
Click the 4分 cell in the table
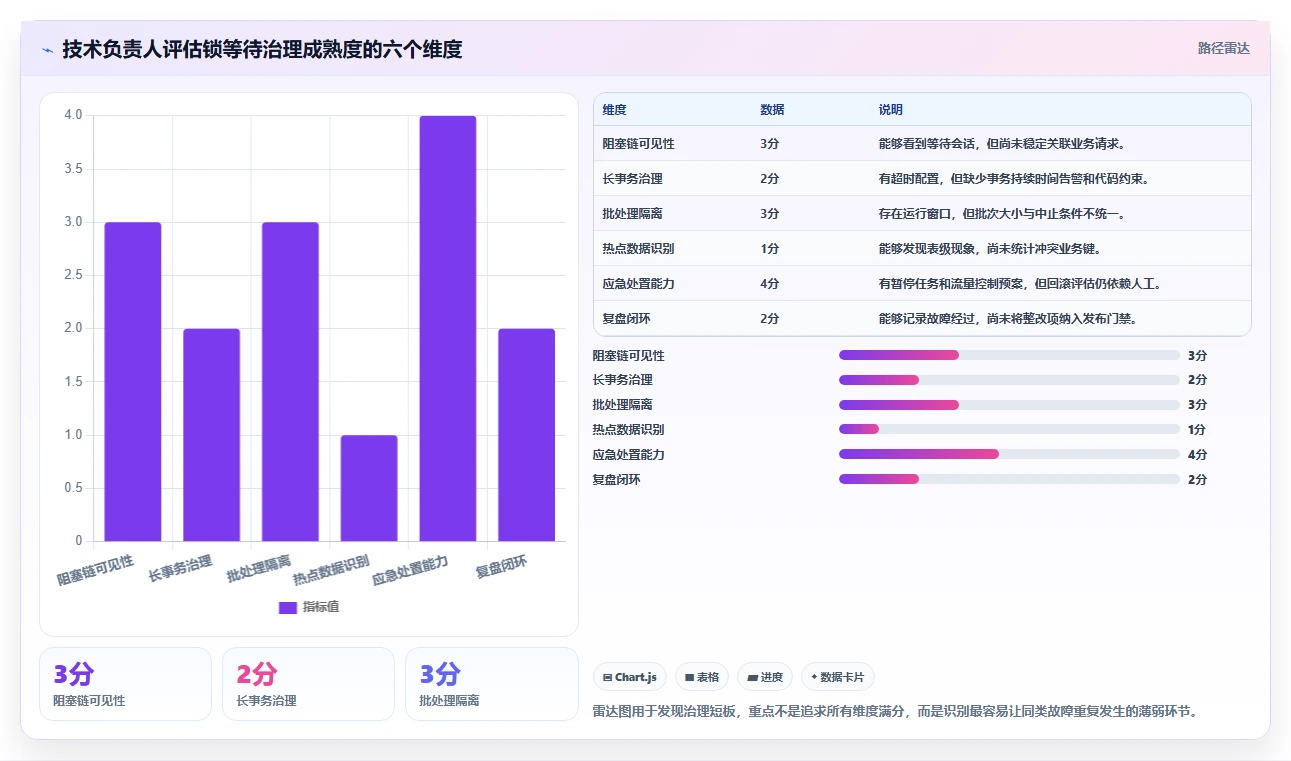[x=769, y=284]
